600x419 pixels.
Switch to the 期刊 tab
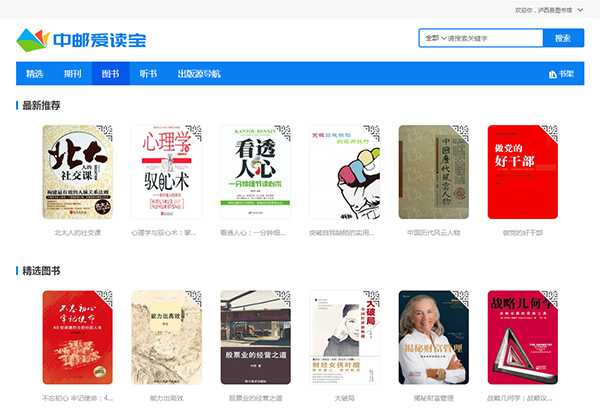[x=72, y=73]
